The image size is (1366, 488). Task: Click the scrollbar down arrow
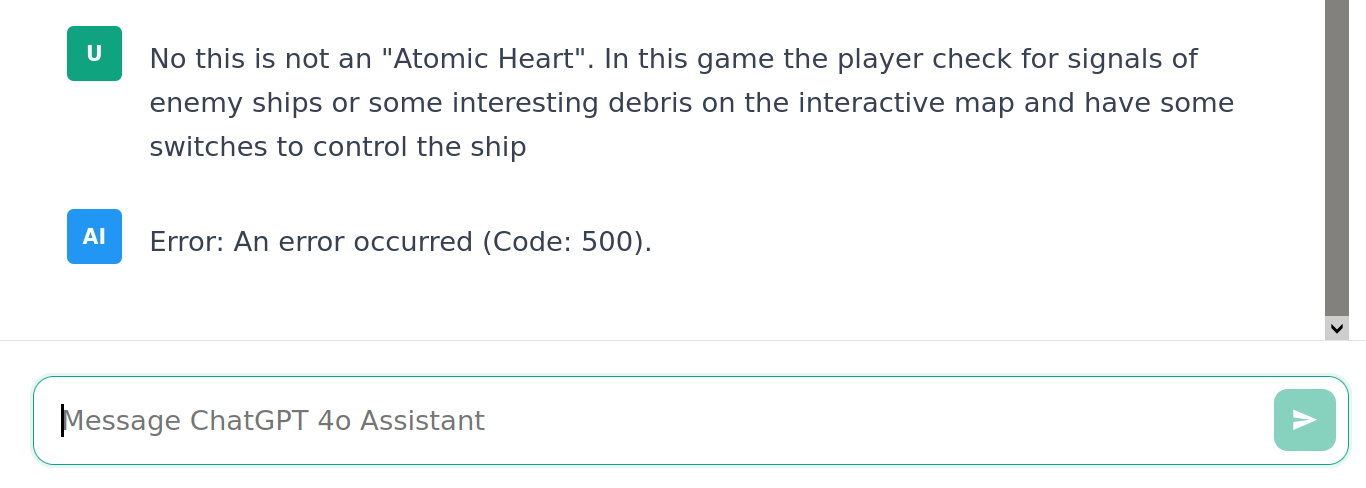coord(1337,328)
